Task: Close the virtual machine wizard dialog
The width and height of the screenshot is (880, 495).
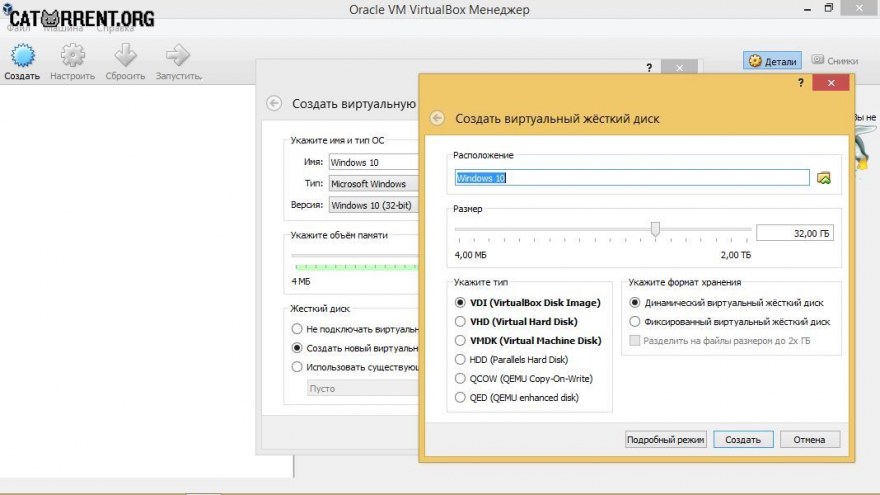Action: click(x=680, y=68)
